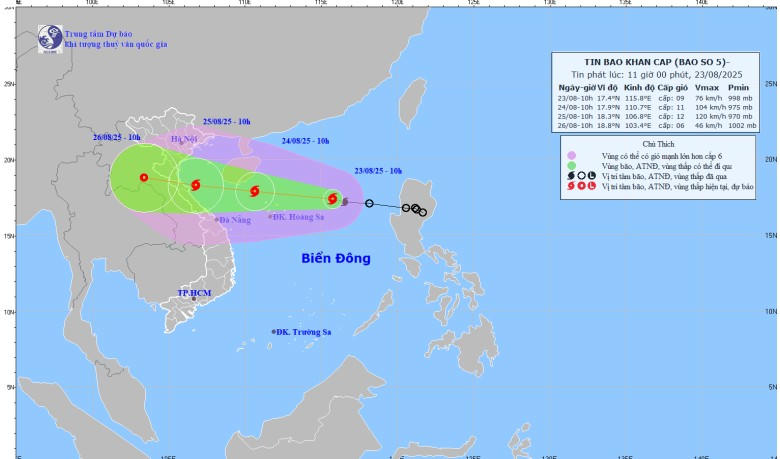This screenshot has height=459, width=780.
Task: Click the red storm symbol for 25/08/25
Action: [195, 185]
